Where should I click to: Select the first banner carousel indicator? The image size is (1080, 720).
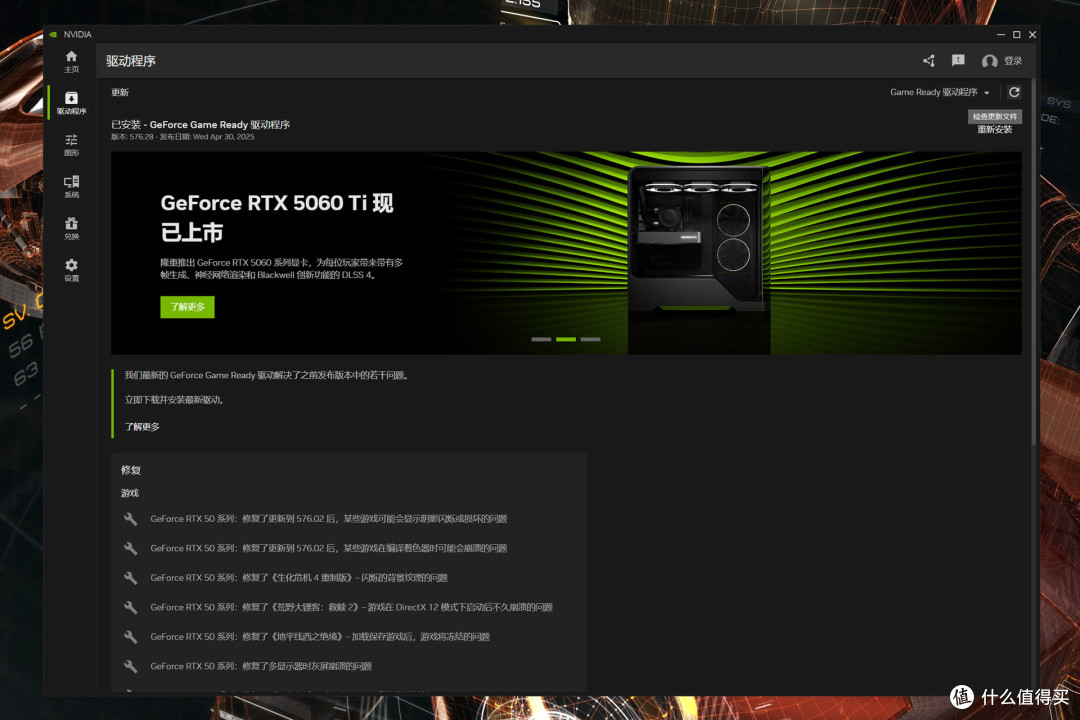click(541, 339)
